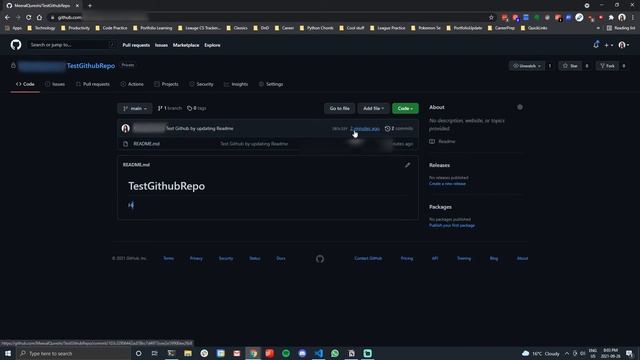Open Visual Studio Code from taskbar
This screenshot has height=360, width=640.
[x=318, y=353]
